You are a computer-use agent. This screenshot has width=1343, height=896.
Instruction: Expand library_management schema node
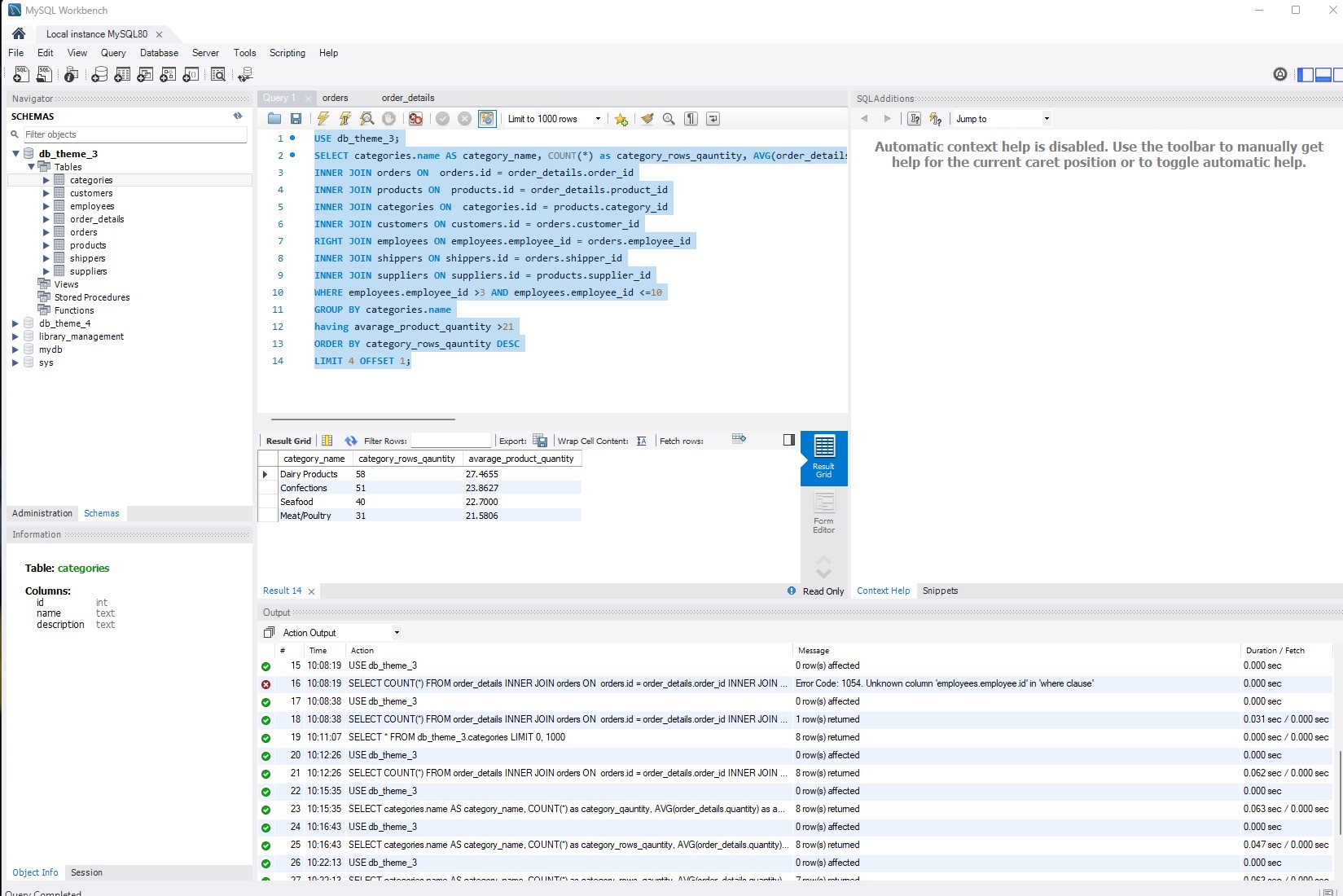[x=15, y=336]
